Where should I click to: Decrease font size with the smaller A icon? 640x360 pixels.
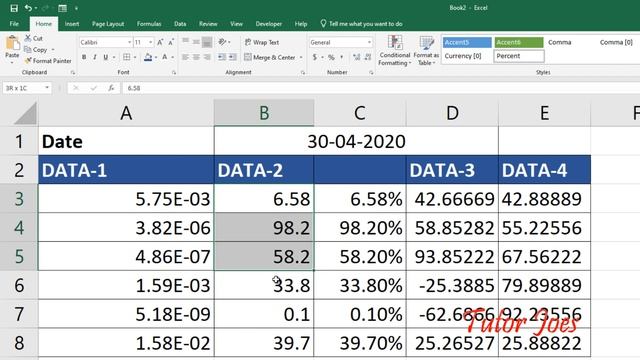click(x=171, y=42)
